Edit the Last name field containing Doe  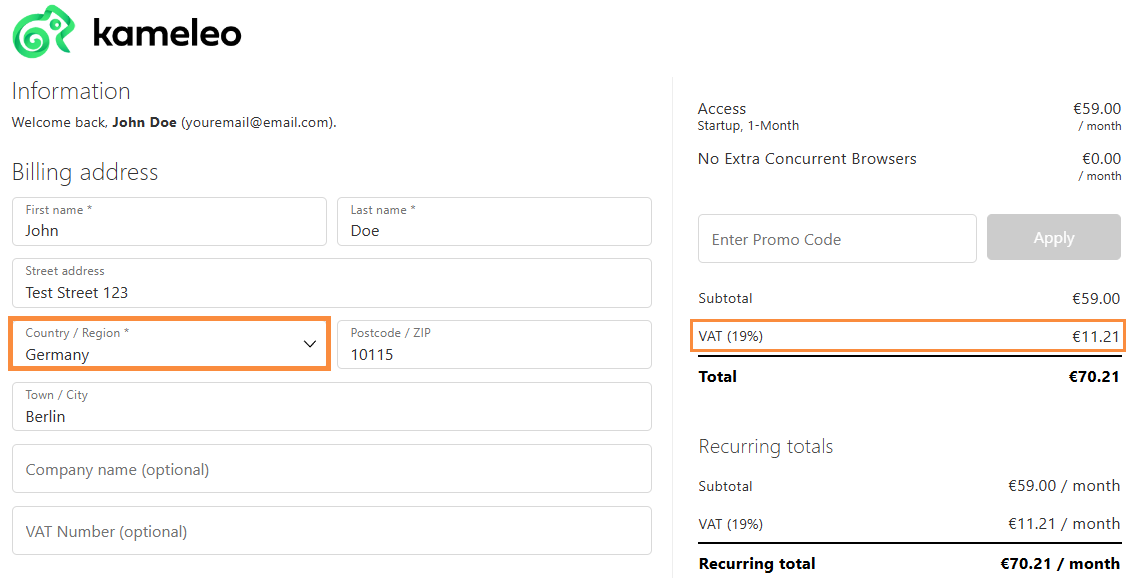(x=494, y=221)
